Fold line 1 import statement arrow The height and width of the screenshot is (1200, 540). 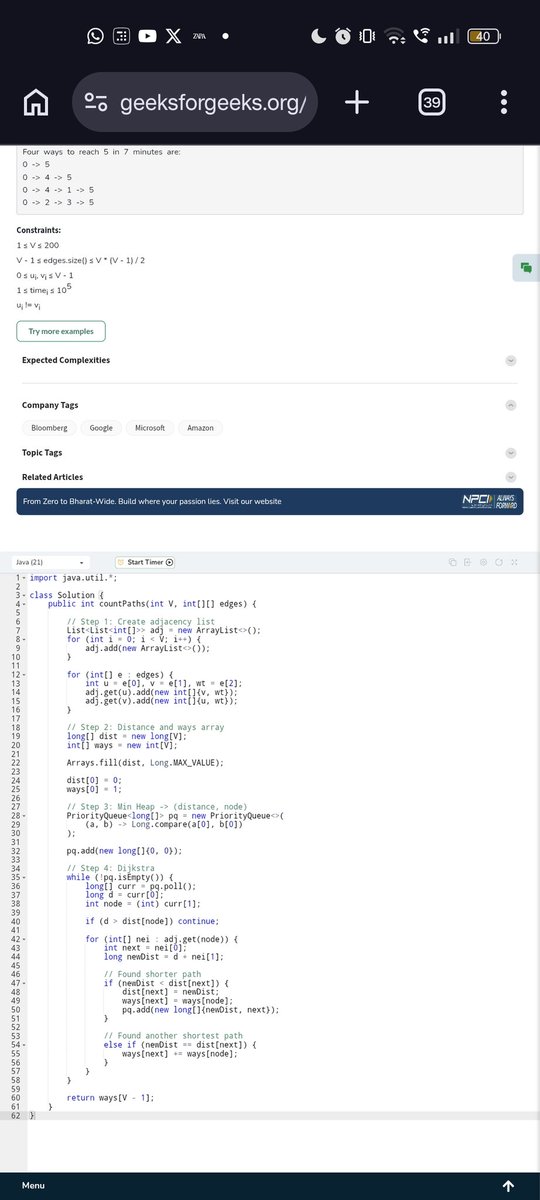click(23, 578)
